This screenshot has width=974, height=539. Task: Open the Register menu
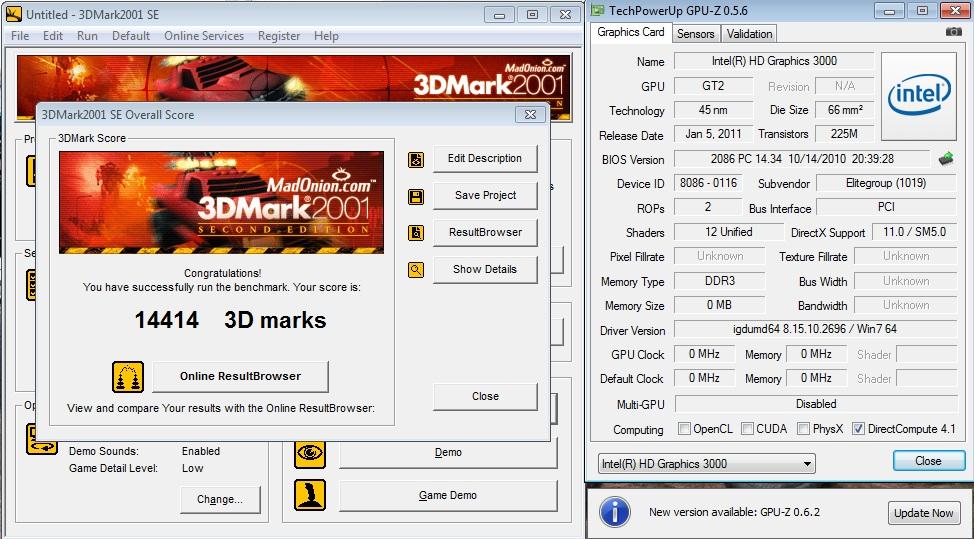pos(279,36)
